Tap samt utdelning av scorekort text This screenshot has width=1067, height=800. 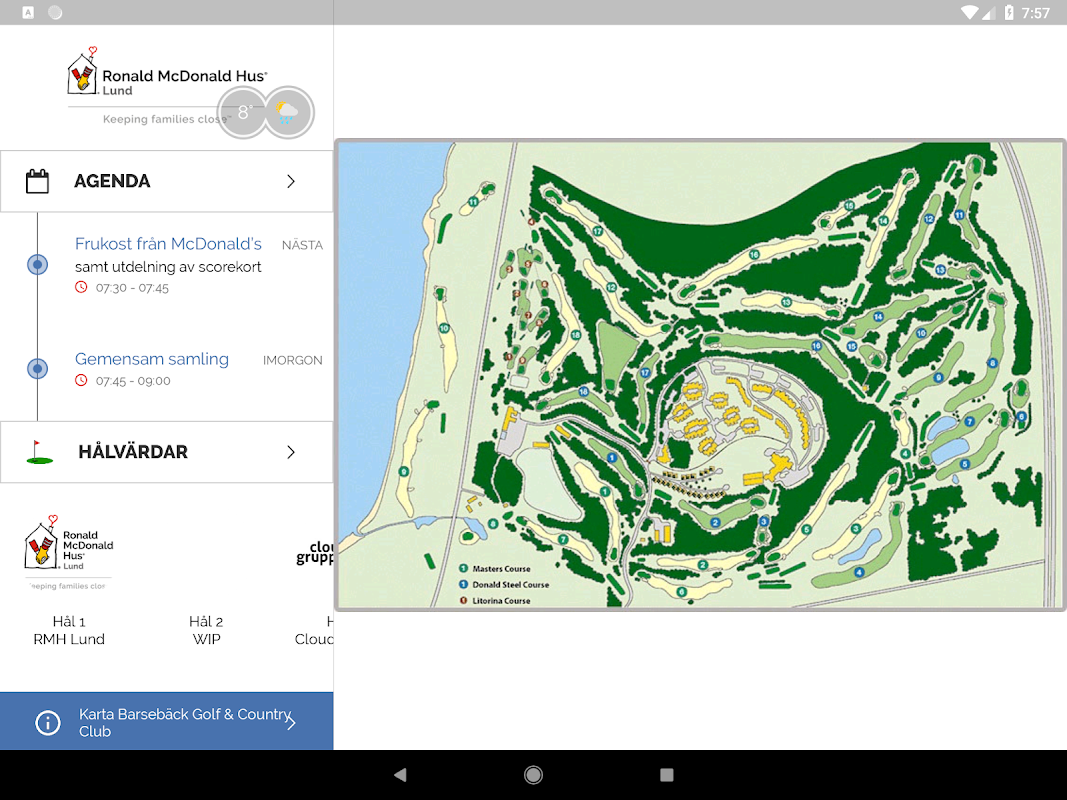(168, 267)
